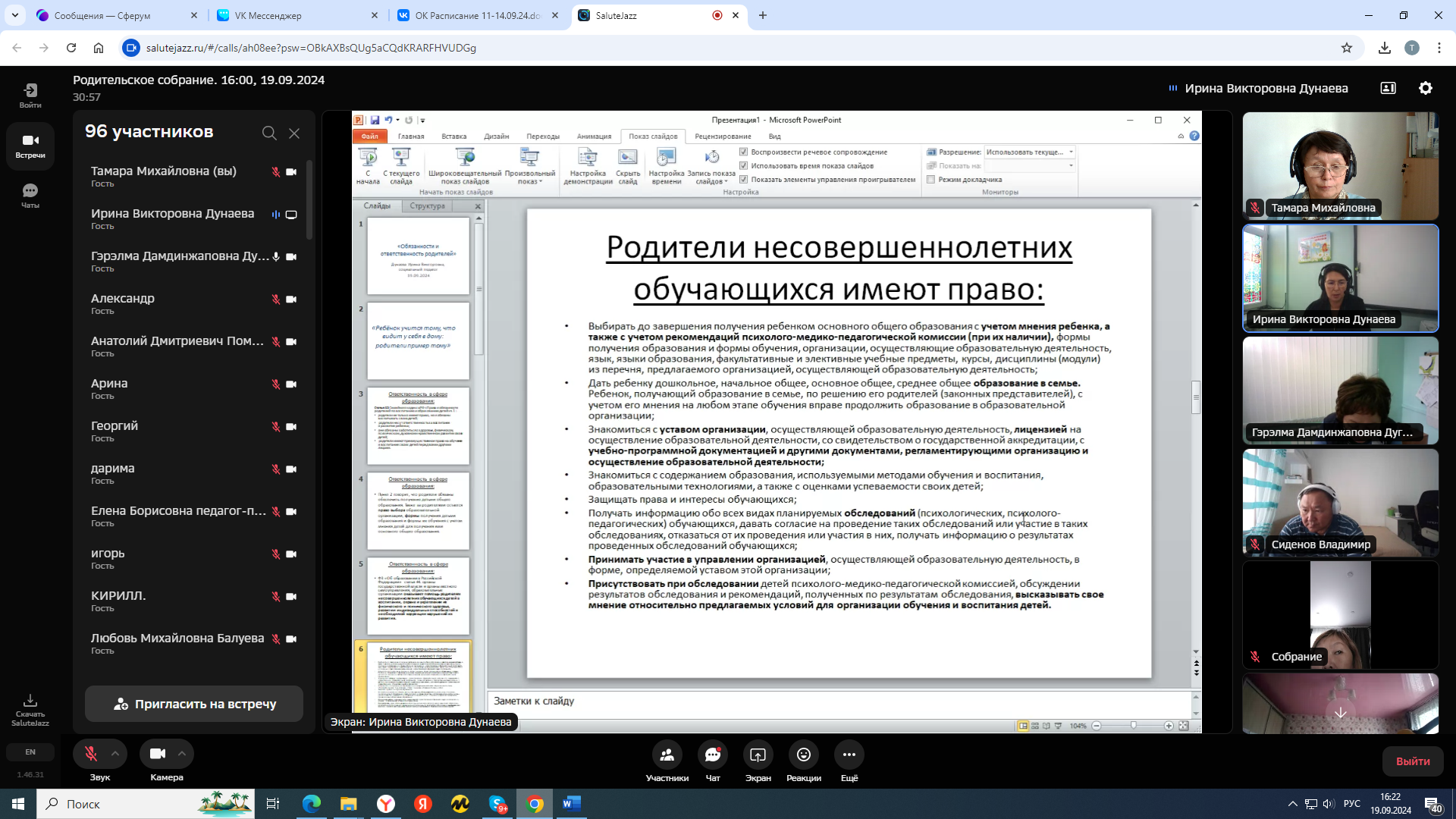Open Реакции reactions menu
The image size is (1456, 819).
[804, 761]
